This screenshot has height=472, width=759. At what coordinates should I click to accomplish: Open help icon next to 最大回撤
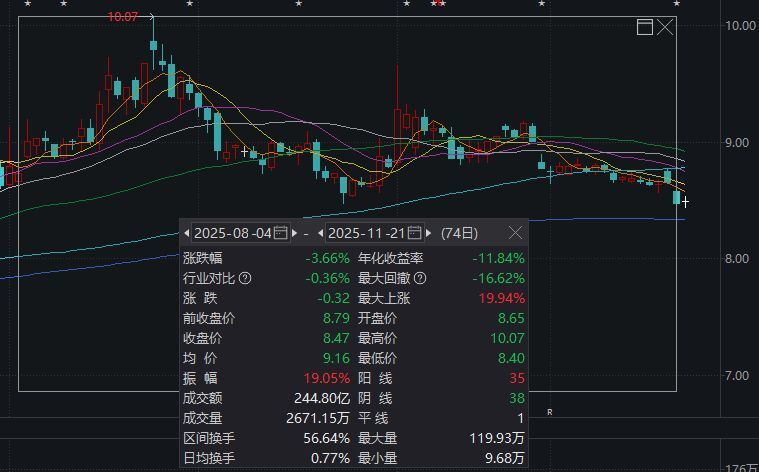pos(421,278)
